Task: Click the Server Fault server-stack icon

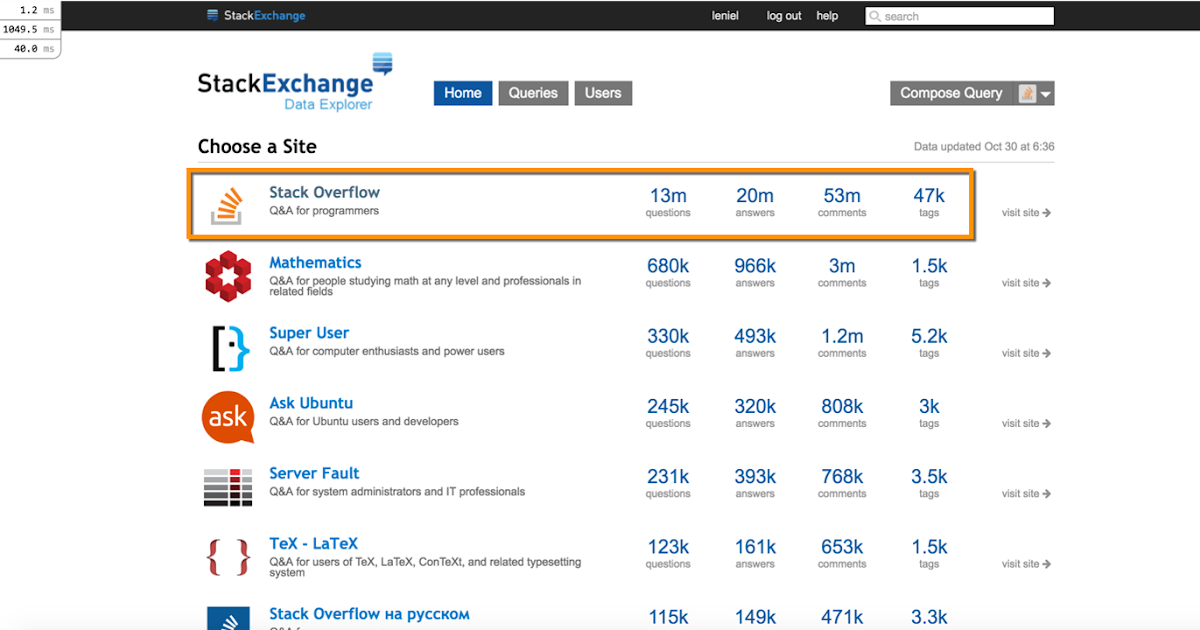Action: pyautogui.click(x=230, y=487)
